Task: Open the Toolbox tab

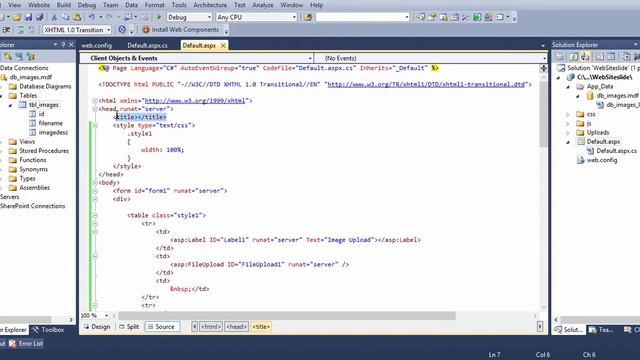Action: click(48, 330)
